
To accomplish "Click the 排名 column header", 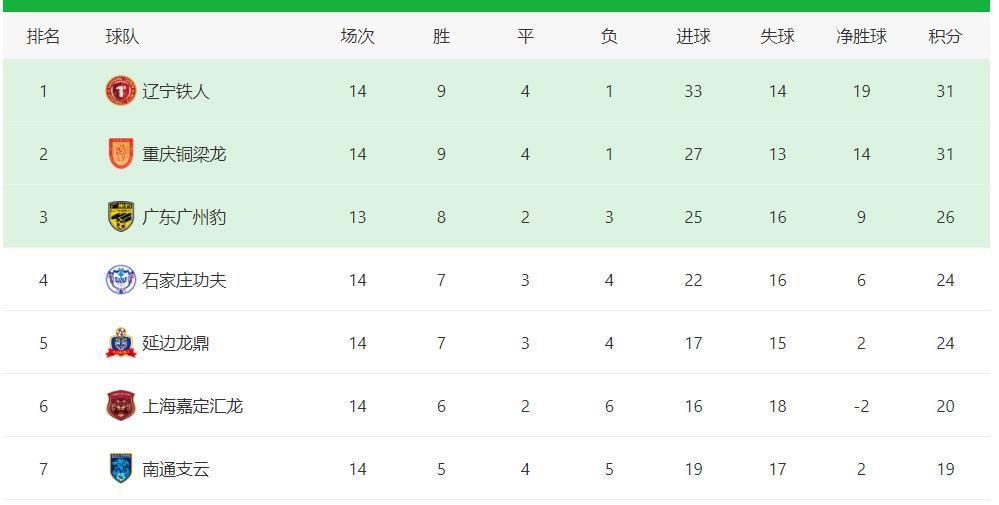I will pos(43,36).
